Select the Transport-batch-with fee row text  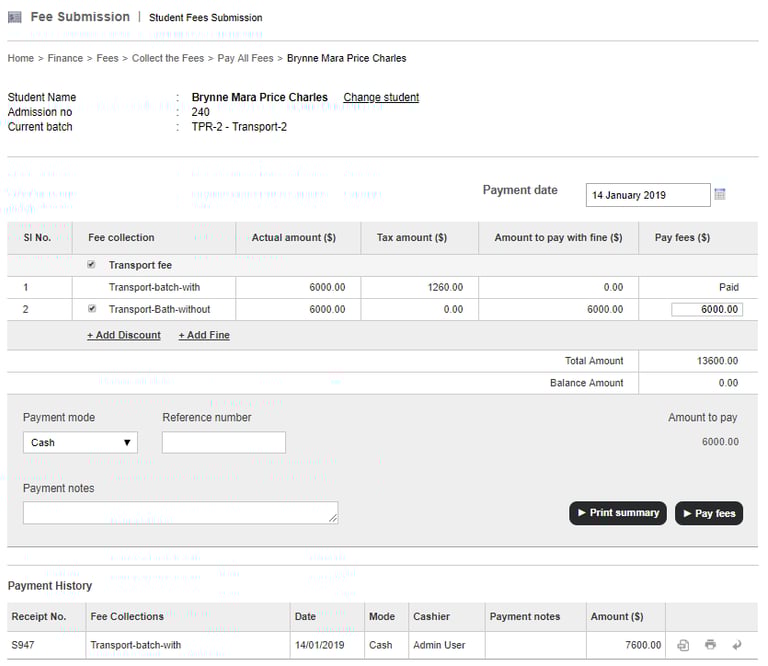[x=154, y=287]
